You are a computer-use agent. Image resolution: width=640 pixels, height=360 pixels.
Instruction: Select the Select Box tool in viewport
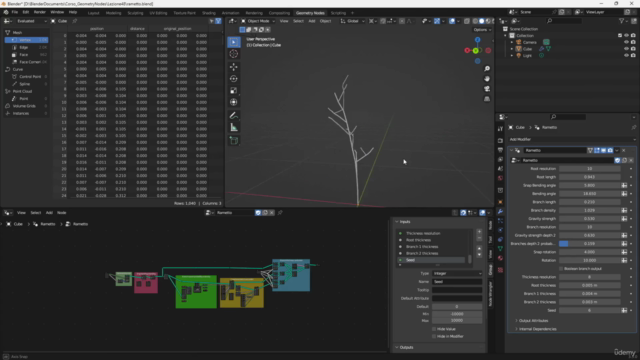click(x=233, y=42)
